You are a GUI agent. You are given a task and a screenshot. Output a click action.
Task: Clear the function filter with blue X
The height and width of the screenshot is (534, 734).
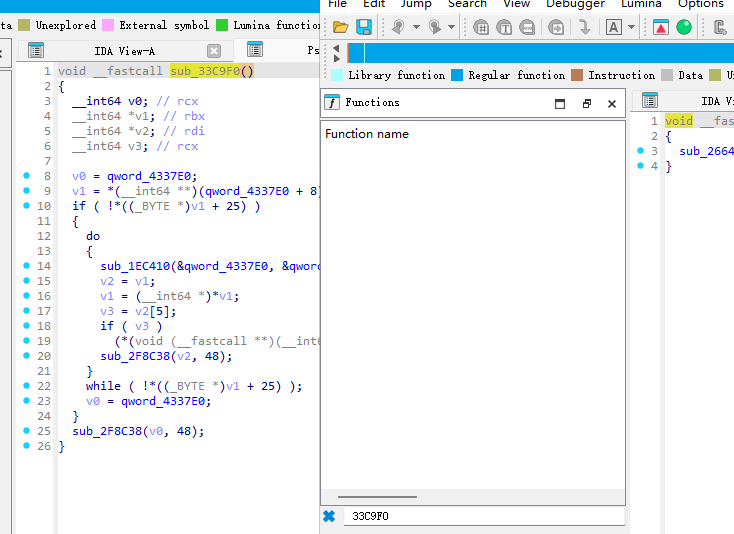click(x=329, y=516)
